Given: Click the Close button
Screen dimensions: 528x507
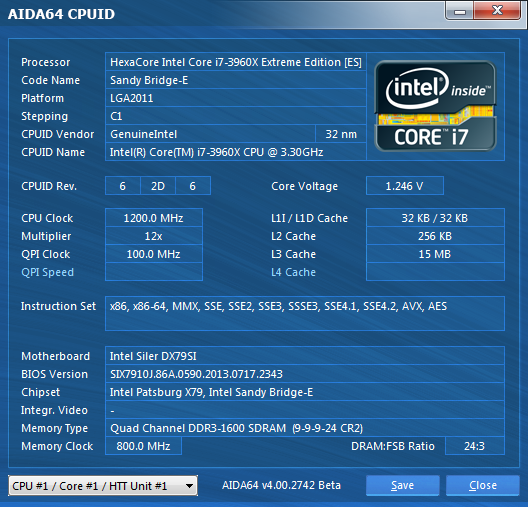Looking at the screenshot, I should pyautogui.click(x=483, y=485).
